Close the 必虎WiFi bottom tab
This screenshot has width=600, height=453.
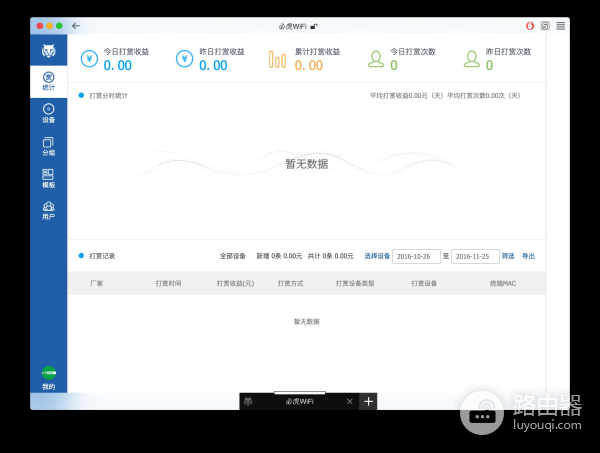[349, 401]
